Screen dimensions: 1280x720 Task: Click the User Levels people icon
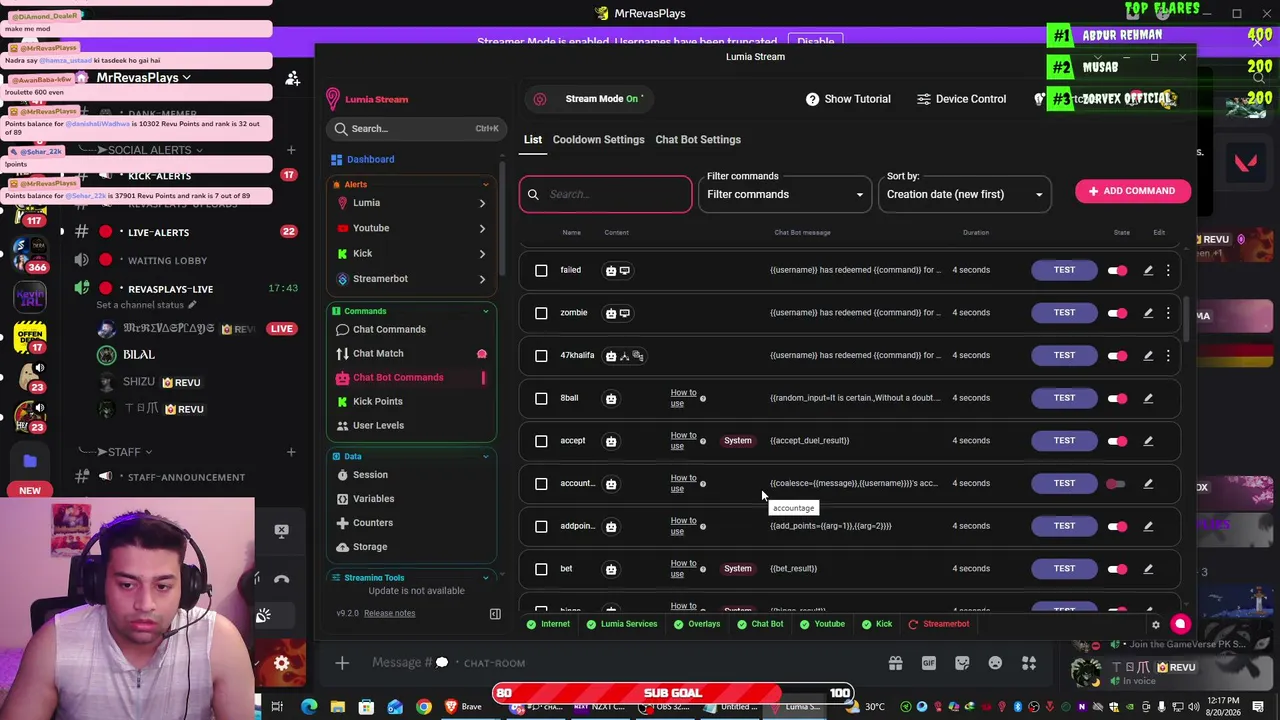[x=342, y=425]
